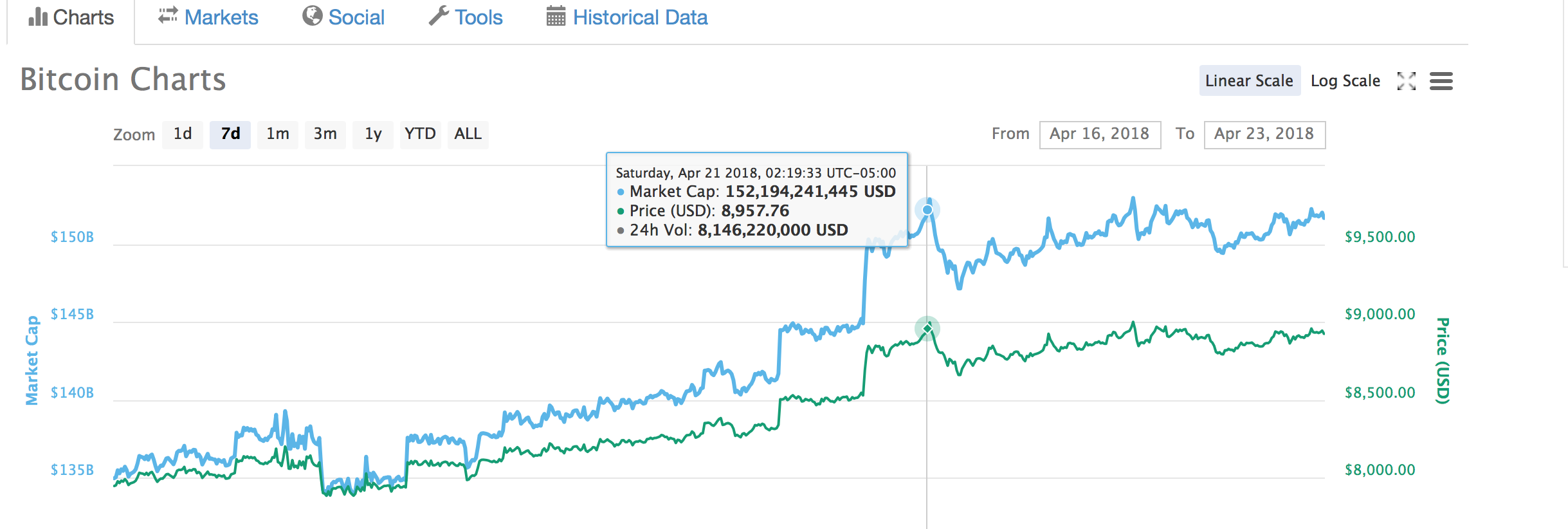Screen dimensions: 1568x529
Task: Click the $140B axis label
Action: 73,393
